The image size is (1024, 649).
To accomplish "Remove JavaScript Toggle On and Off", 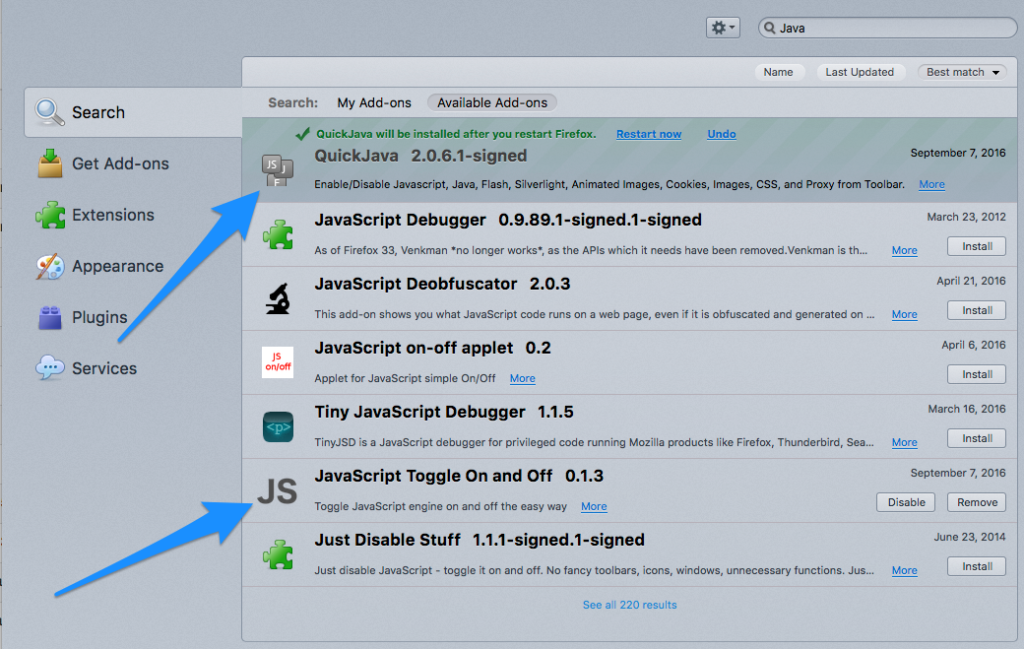I will (x=976, y=502).
